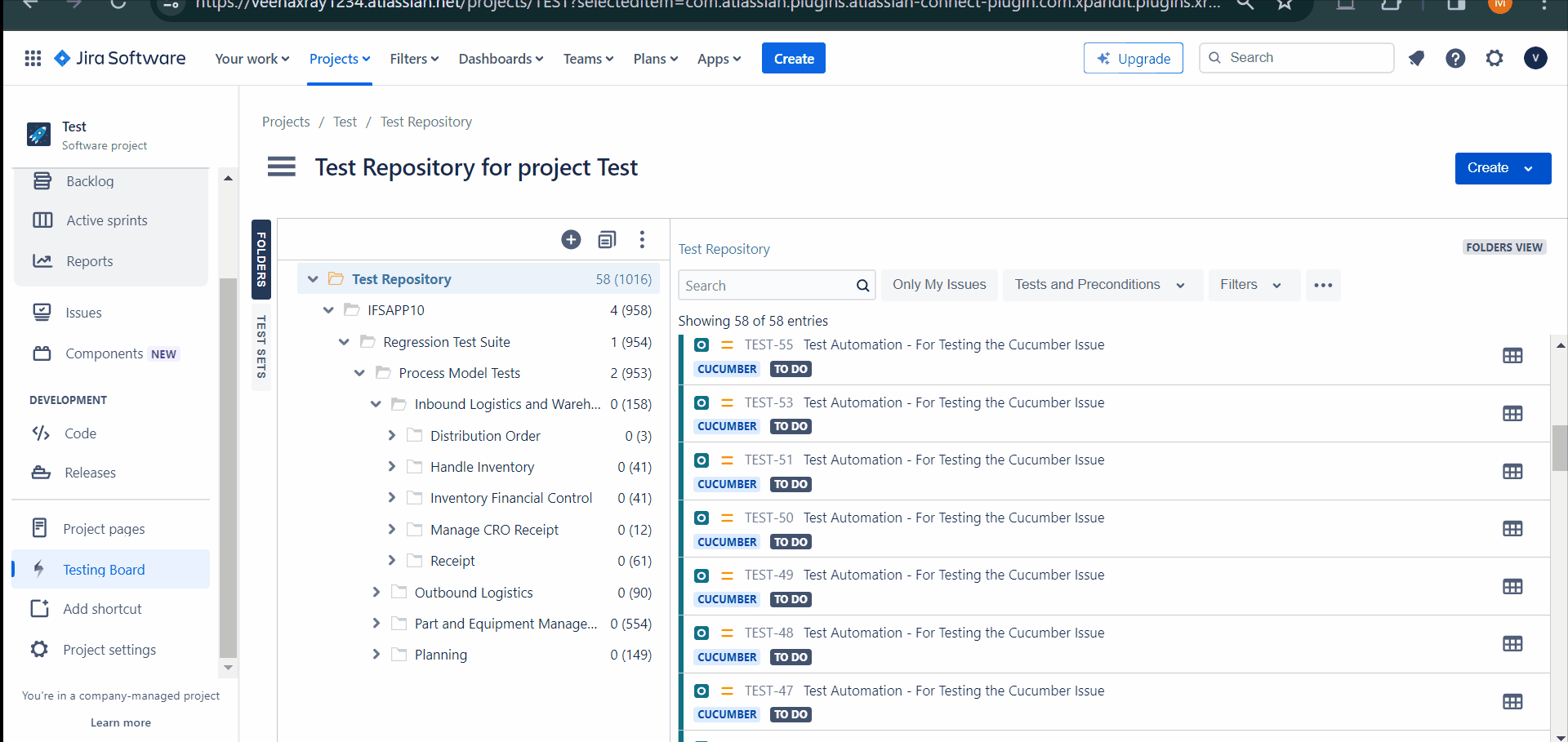Open the Atlassian app switcher grid icon

coord(32,58)
